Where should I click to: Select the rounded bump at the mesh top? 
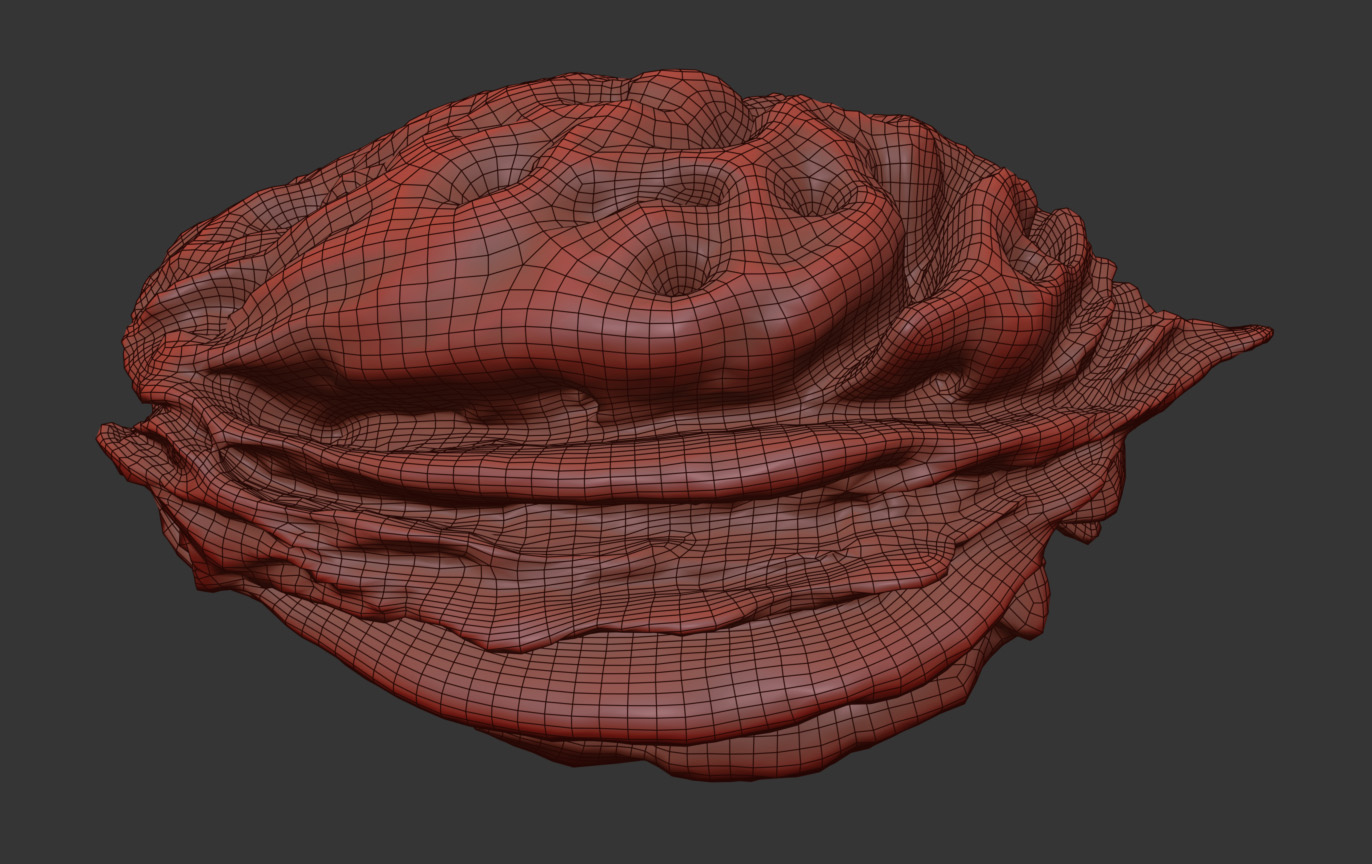point(688,98)
